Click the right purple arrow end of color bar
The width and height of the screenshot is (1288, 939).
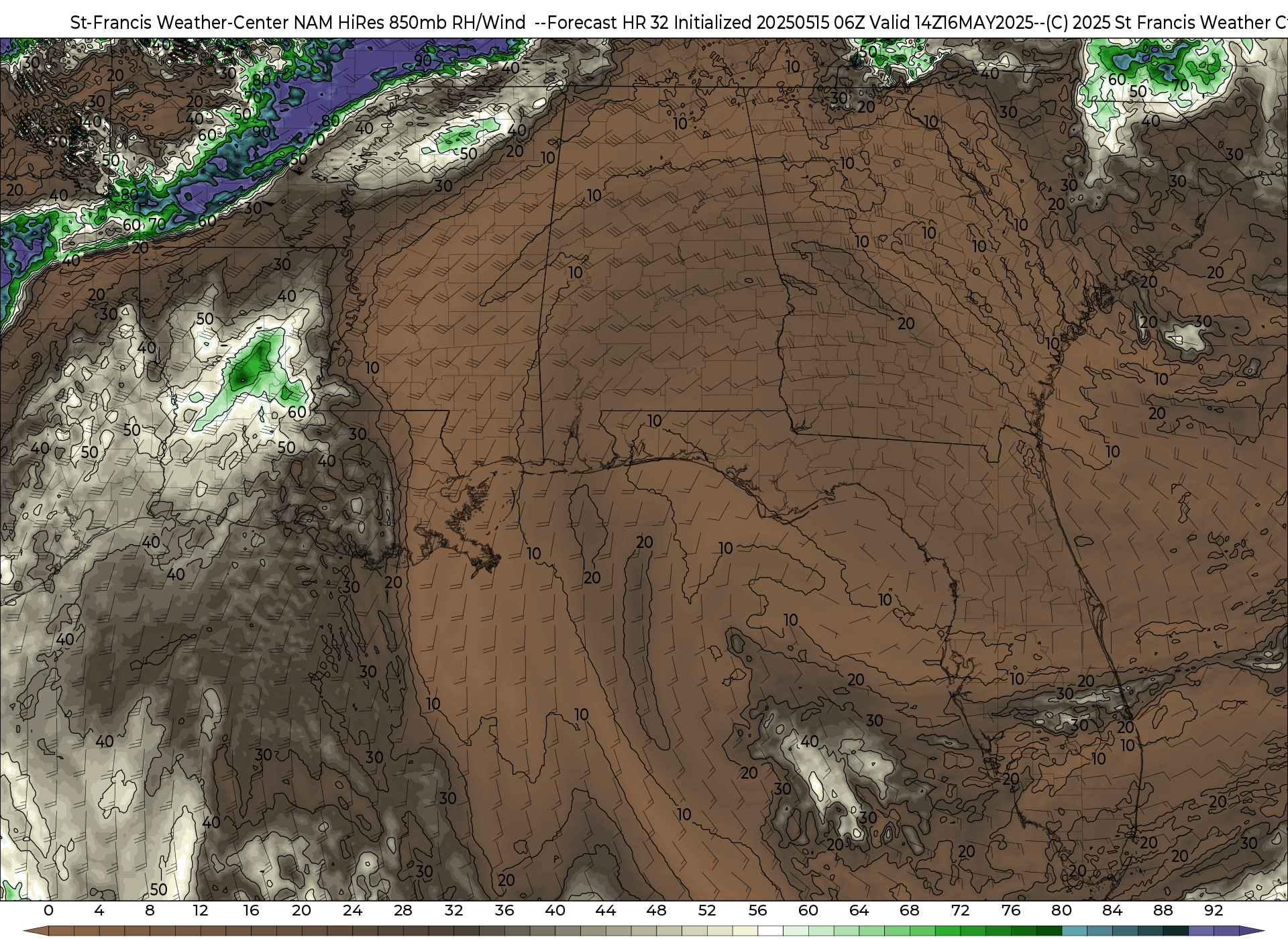pos(1251,931)
